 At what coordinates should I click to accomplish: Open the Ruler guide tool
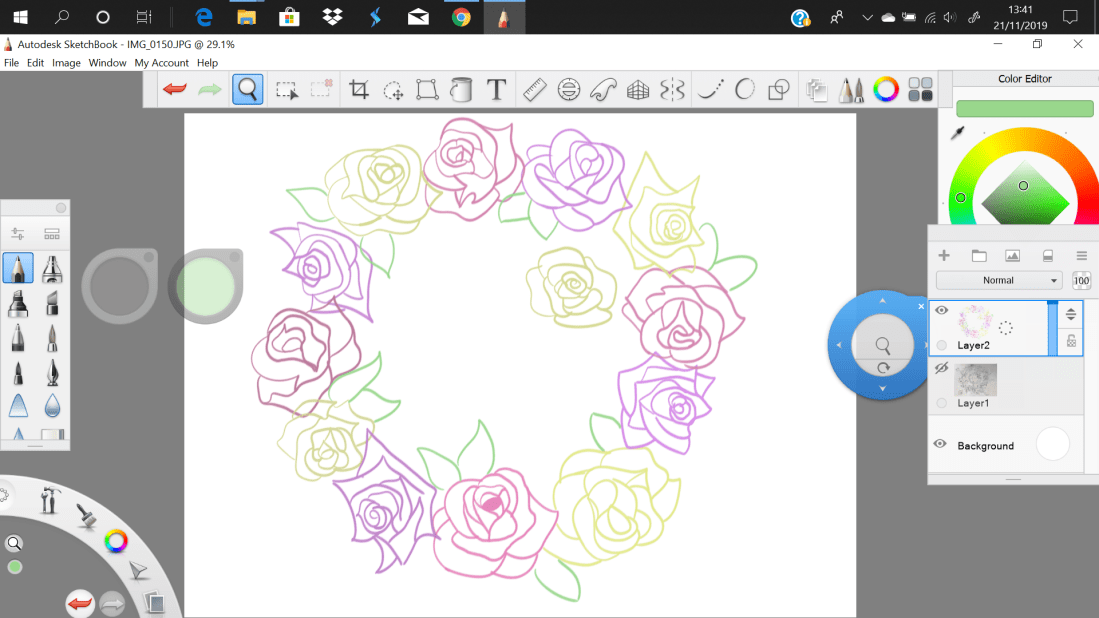[533, 89]
